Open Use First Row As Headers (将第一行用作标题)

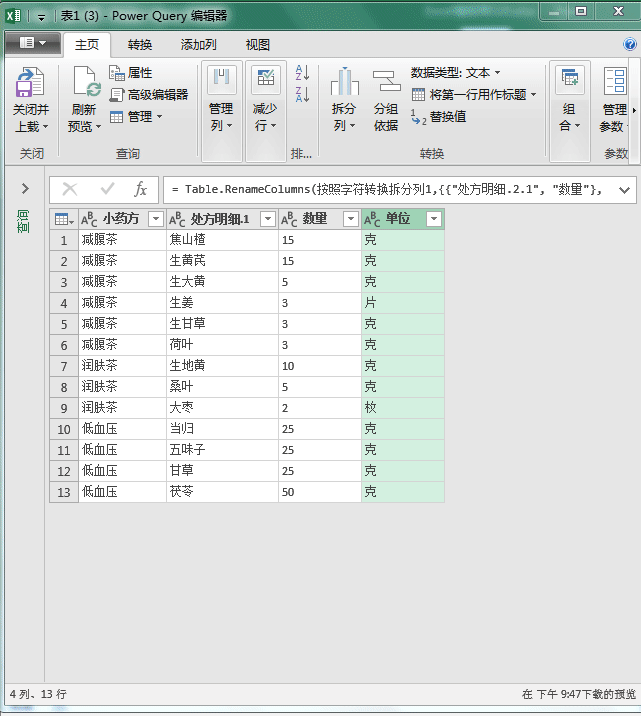(474, 95)
